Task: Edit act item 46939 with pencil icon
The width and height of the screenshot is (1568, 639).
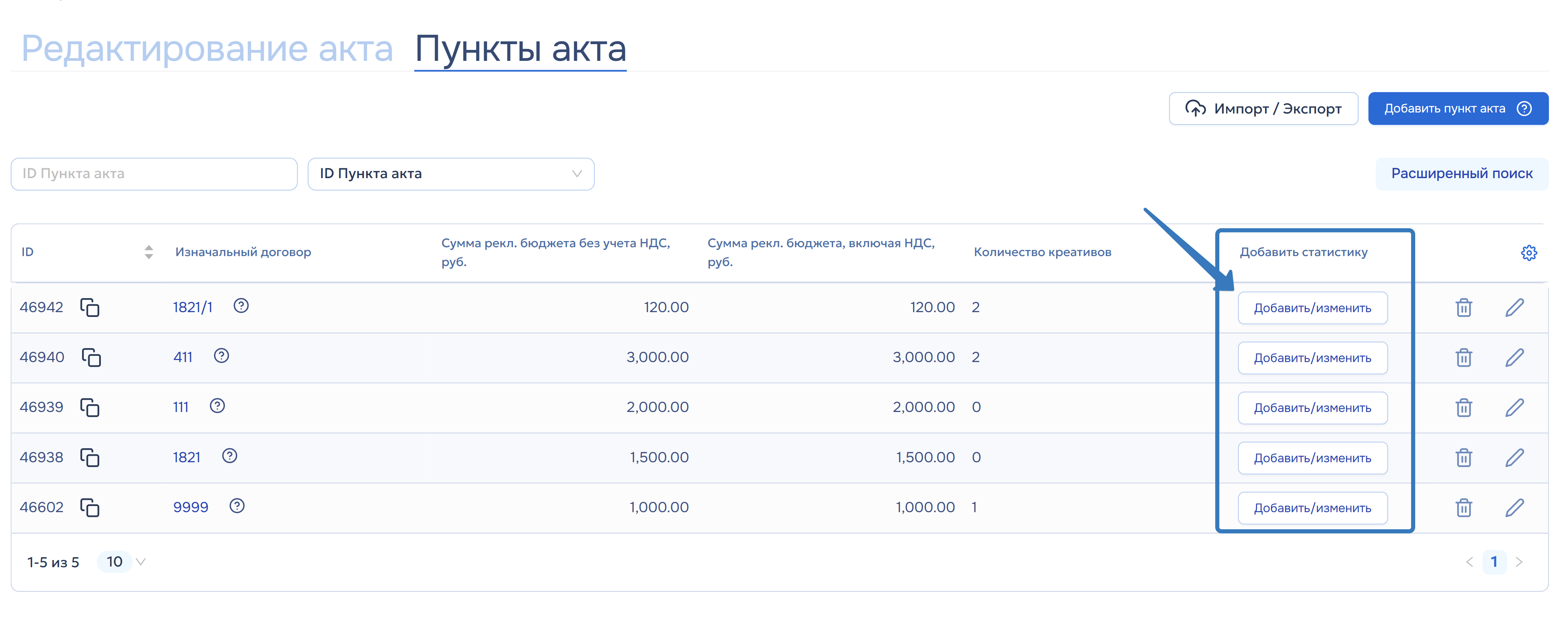Action: point(1514,408)
